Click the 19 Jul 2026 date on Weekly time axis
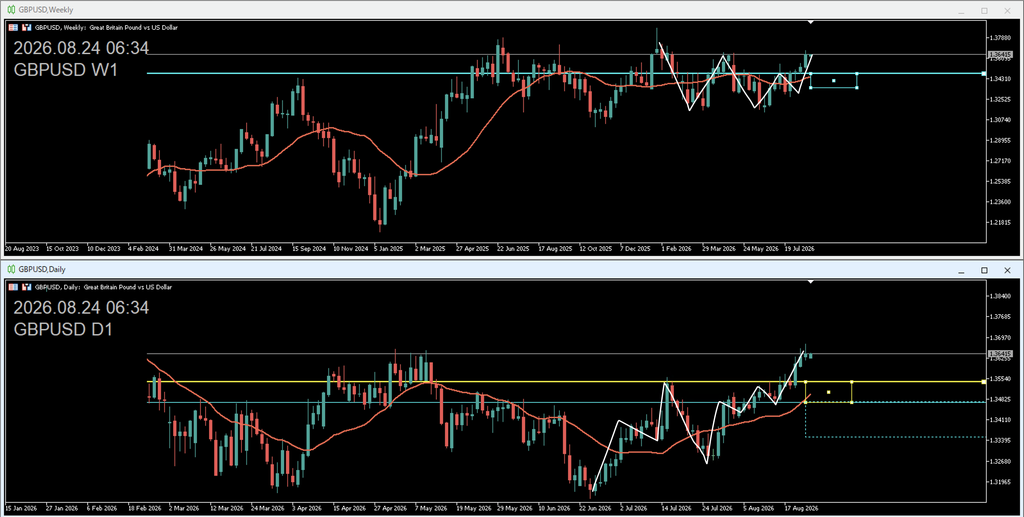The width and height of the screenshot is (1024, 517). pos(800,249)
